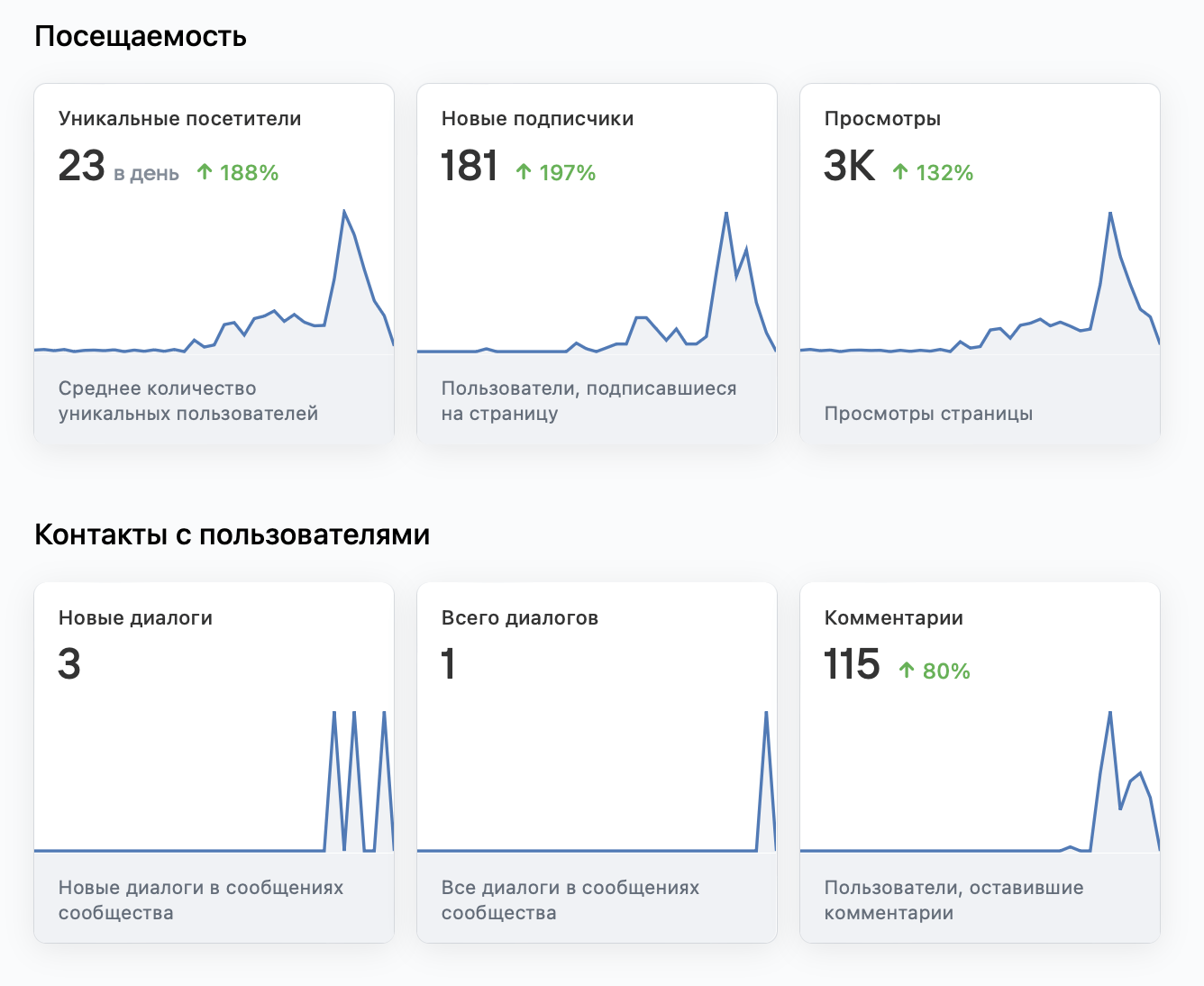Screen dimensions: 1204x986
Task: Click the page views chart peak
Action: click(x=1110, y=214)
